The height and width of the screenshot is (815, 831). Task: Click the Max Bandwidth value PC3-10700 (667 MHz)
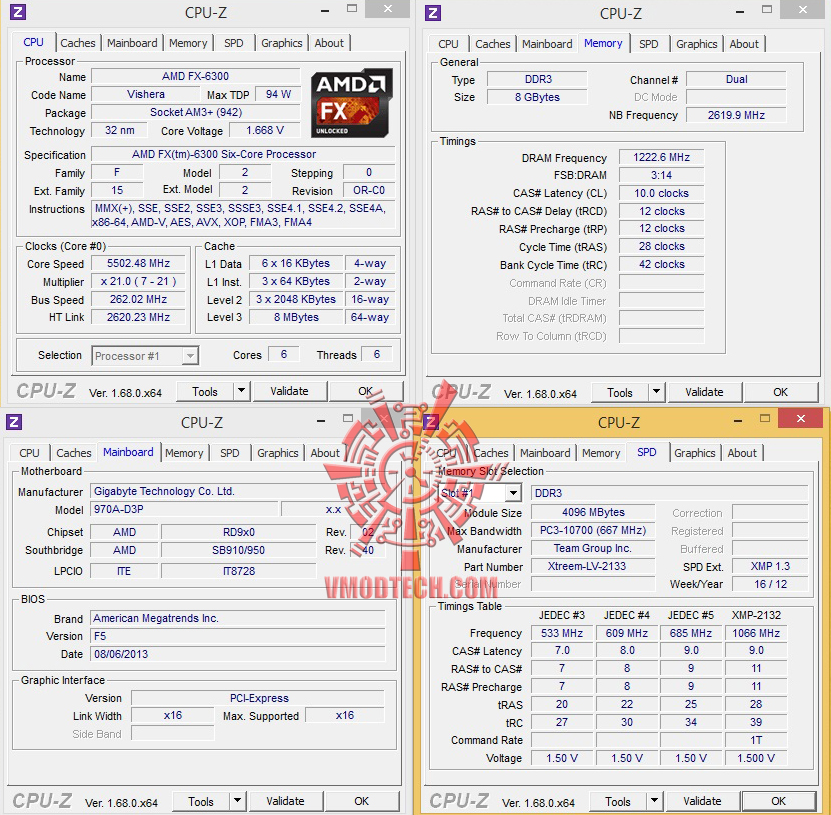pos(593,530)
